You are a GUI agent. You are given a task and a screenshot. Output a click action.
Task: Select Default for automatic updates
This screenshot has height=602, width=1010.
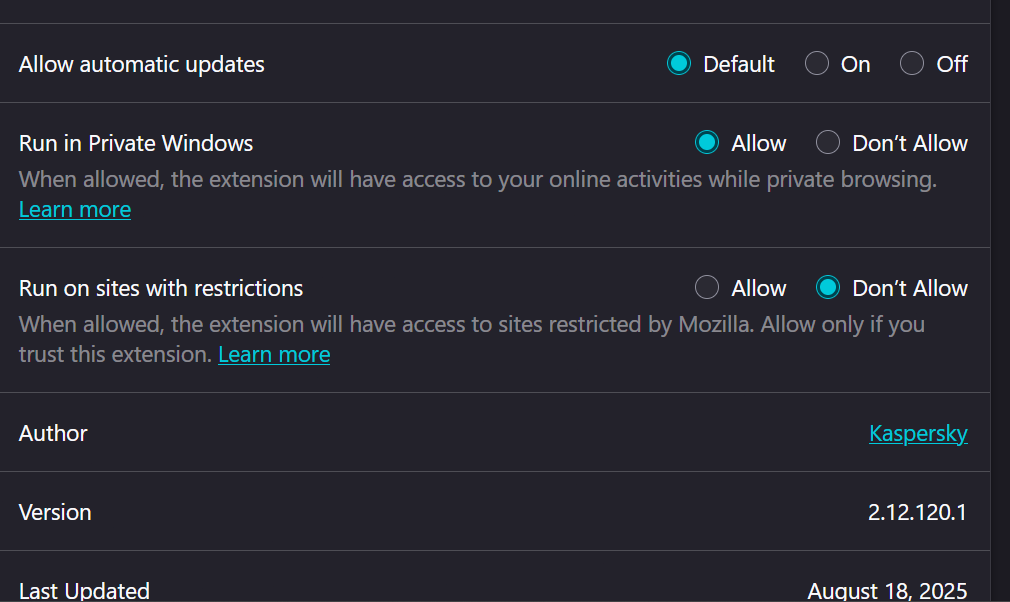(678, 64)
